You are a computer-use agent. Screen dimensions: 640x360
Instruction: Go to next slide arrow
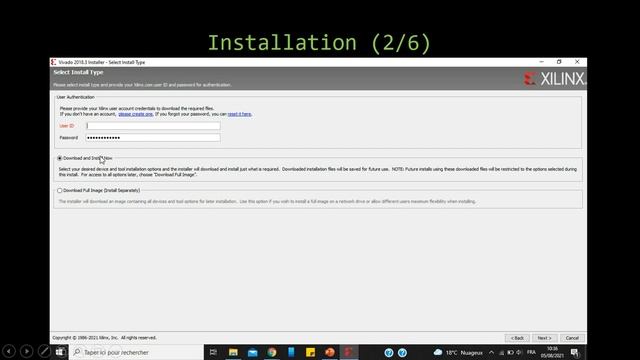click(27, 351)
